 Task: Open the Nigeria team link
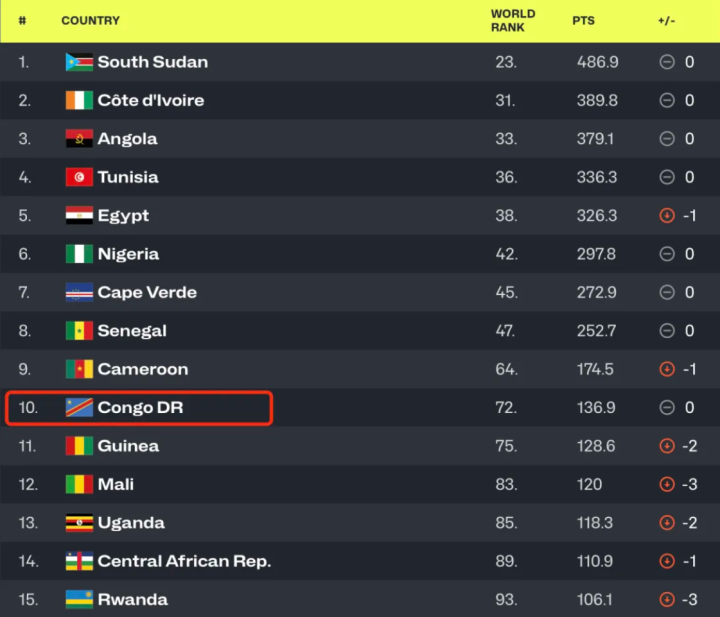[x=128, y=254]
